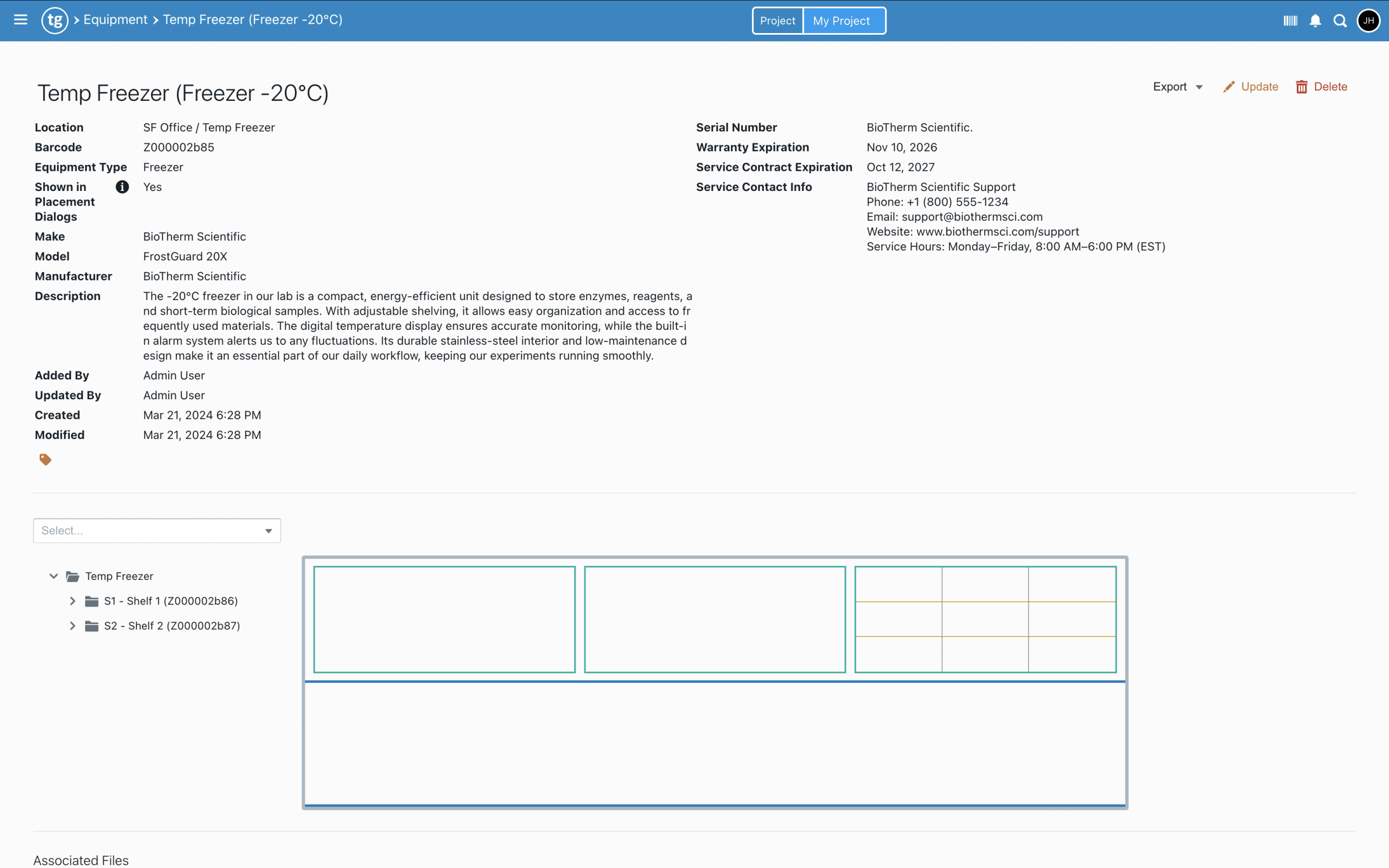Click the info icon beside Shown in Placement Dialogs
This screenshot has width=1389, height=868.
(121, 187)
